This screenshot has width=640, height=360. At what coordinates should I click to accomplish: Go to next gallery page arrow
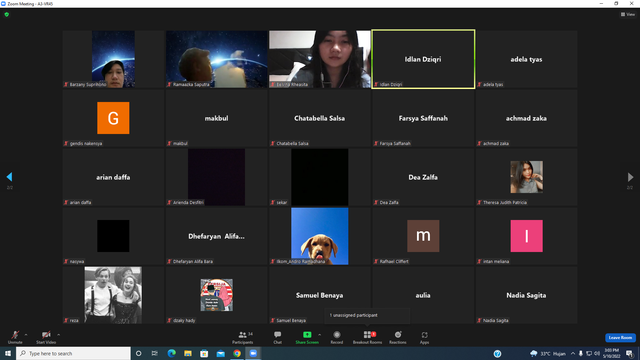(x=630, y=177)
